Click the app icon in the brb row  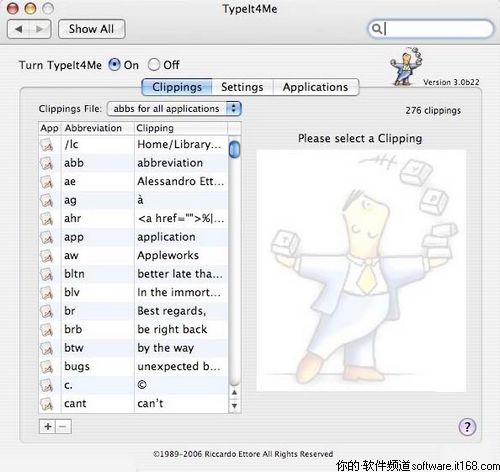47,330
